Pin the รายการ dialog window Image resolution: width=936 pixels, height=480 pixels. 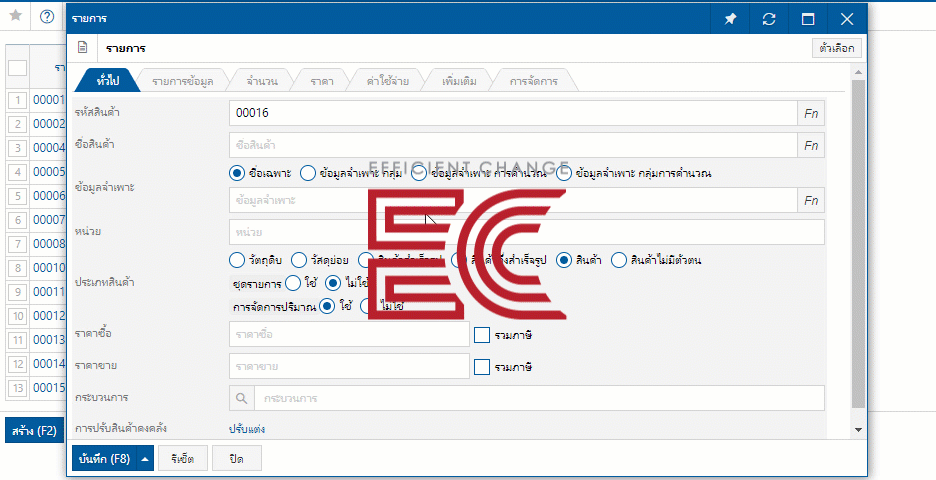[730, 19]
